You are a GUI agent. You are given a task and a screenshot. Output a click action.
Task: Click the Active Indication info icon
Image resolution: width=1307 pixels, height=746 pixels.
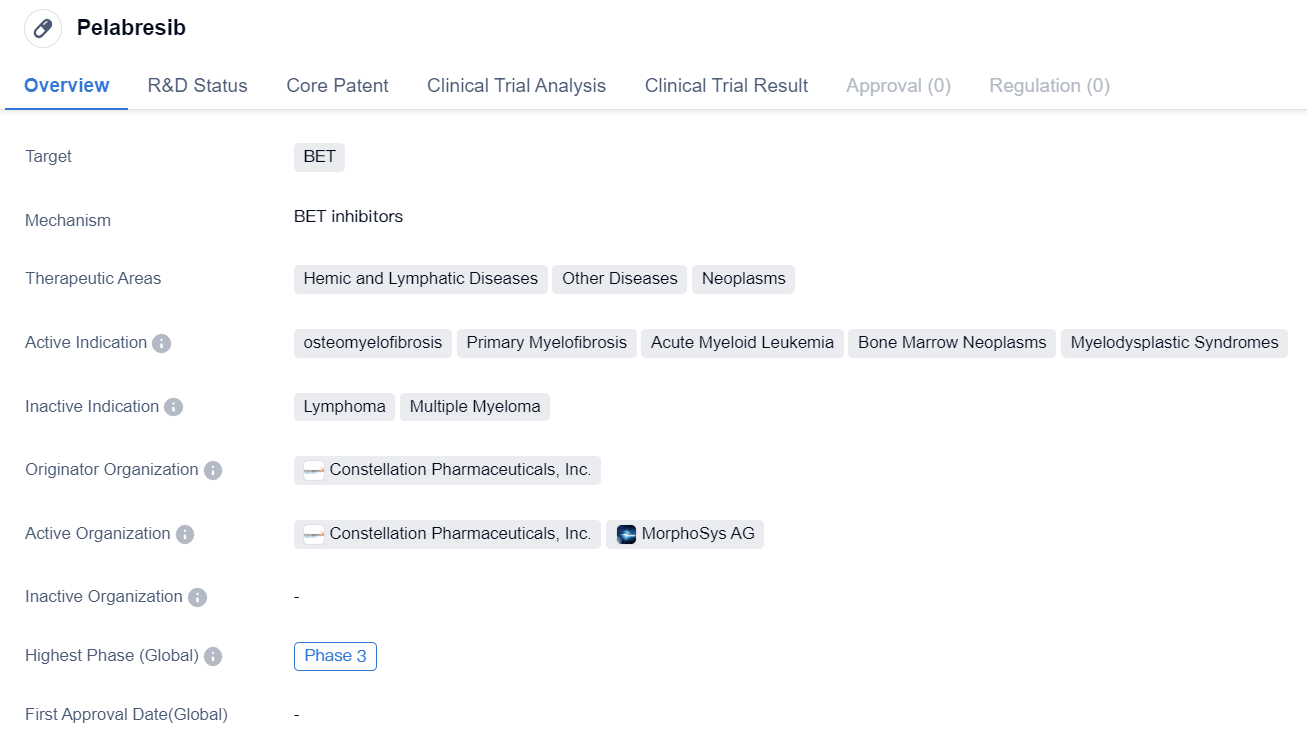pyautogui.click(x=162, y=343)
